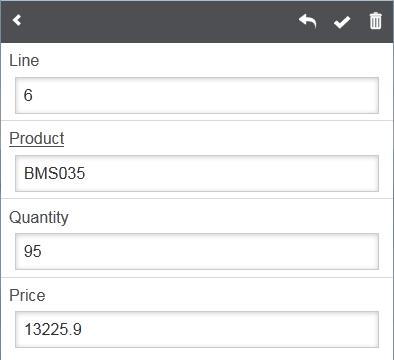Delete this line using the trash icon
The height and width of the screenshot is (360, 394).
coord(375,21)
